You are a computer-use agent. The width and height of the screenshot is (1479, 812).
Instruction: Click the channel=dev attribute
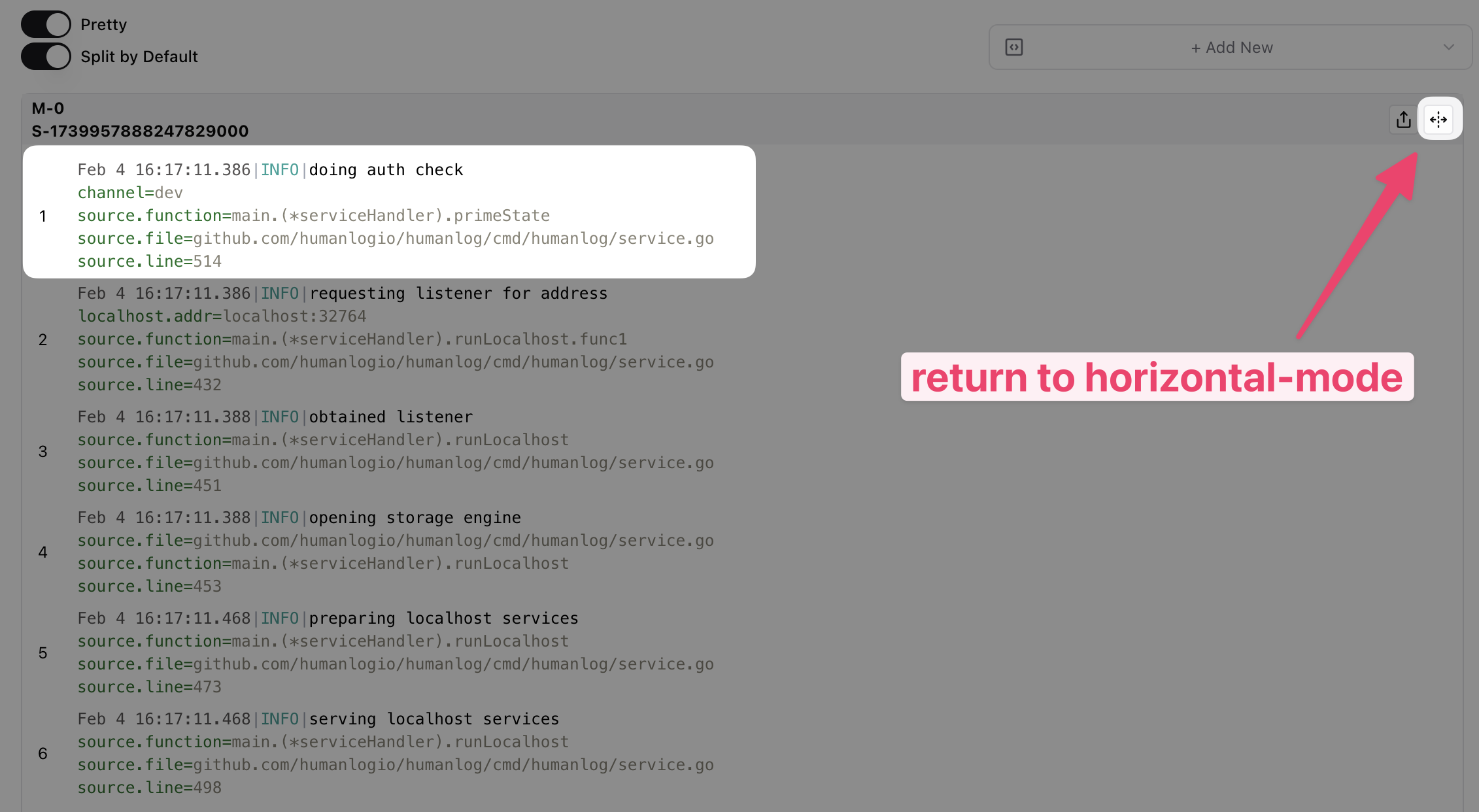130,193
